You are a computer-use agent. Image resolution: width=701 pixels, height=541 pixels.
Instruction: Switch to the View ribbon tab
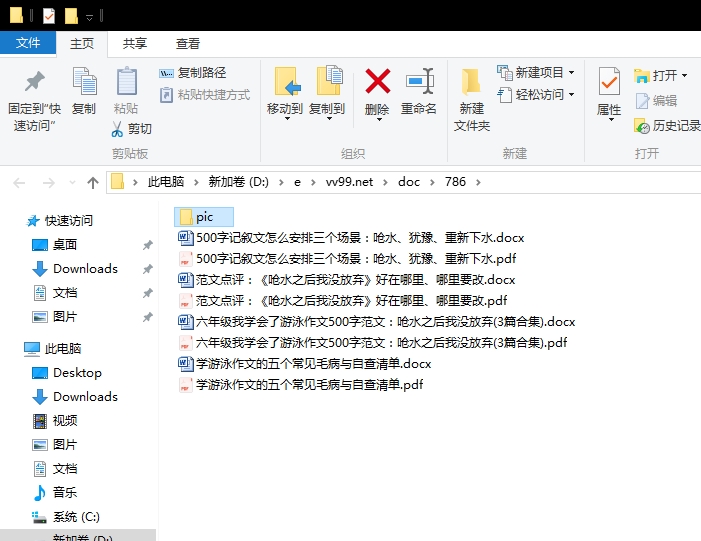click(187, 44)
